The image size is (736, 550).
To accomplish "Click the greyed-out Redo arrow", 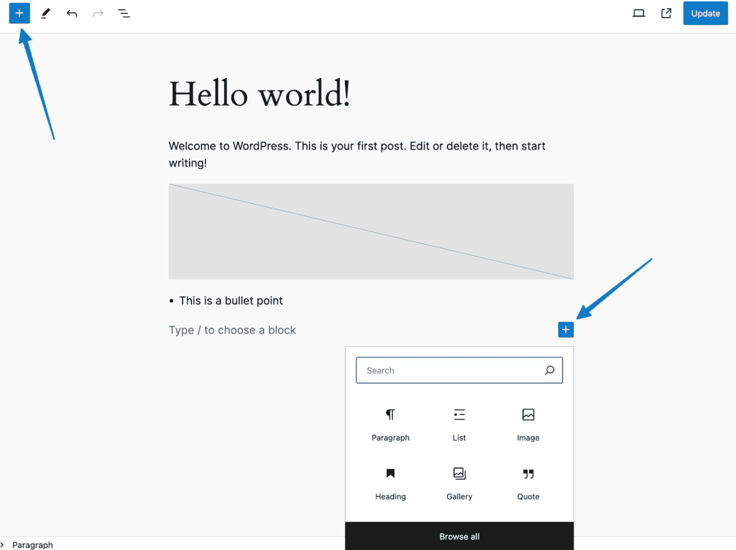I will click(98, 14).
